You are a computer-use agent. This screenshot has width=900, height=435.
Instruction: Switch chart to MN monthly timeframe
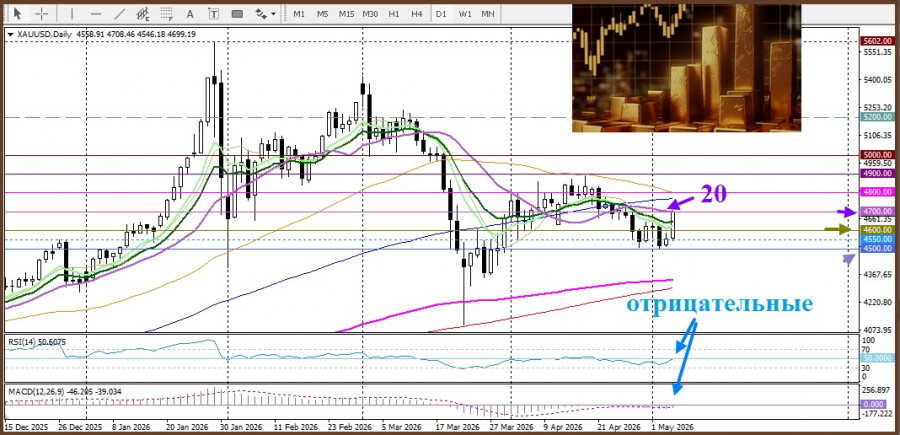tap(488, 13)
